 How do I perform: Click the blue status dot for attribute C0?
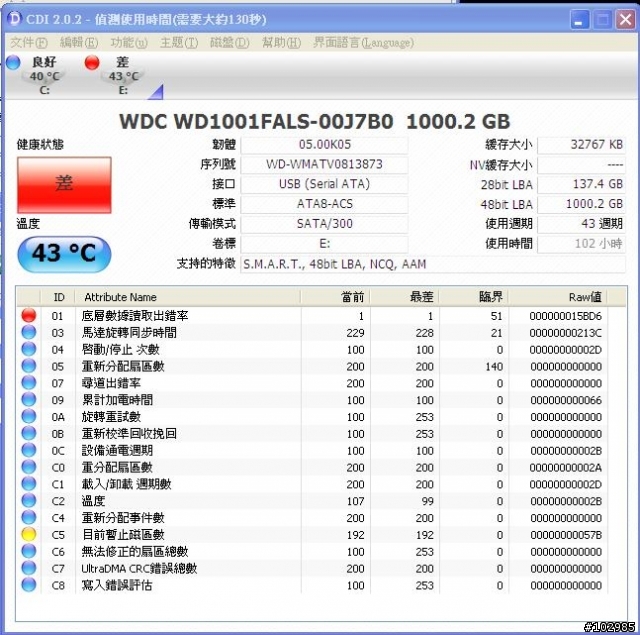click(x=29, y=467)
